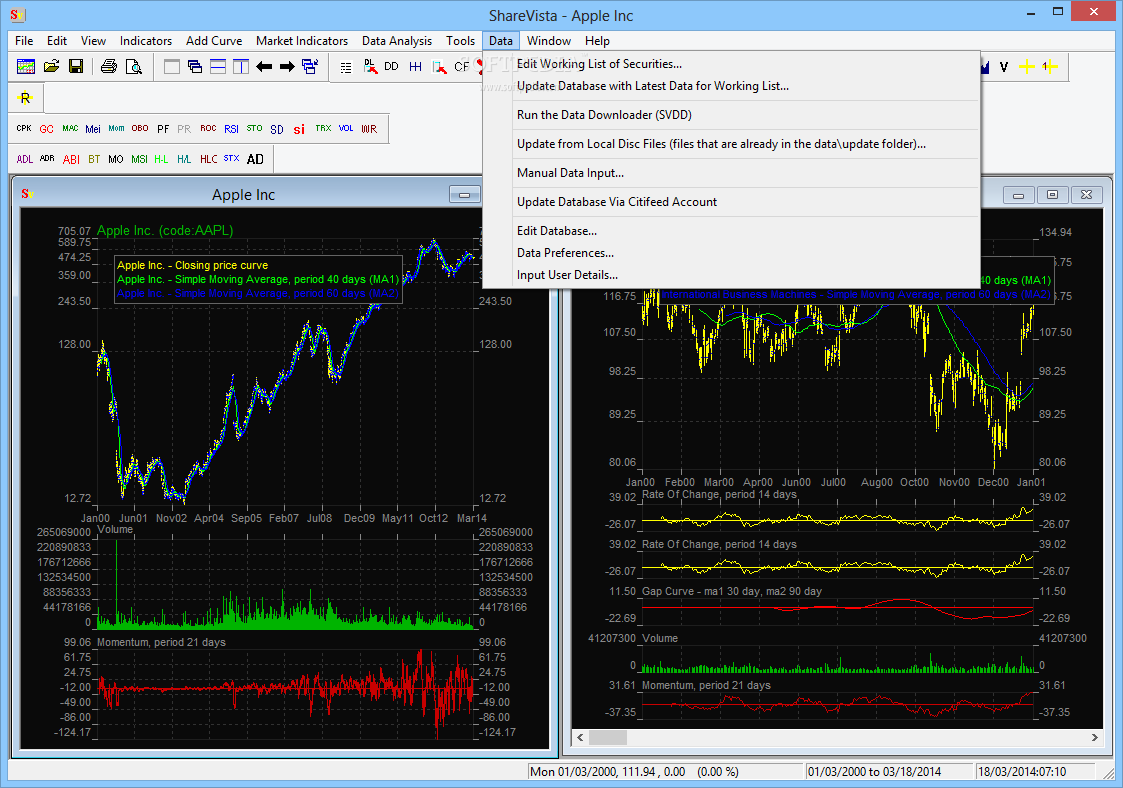This screenshot has height=788, width=1123.
Task: Open the Add Curve menu
Action: click(213, 41)
